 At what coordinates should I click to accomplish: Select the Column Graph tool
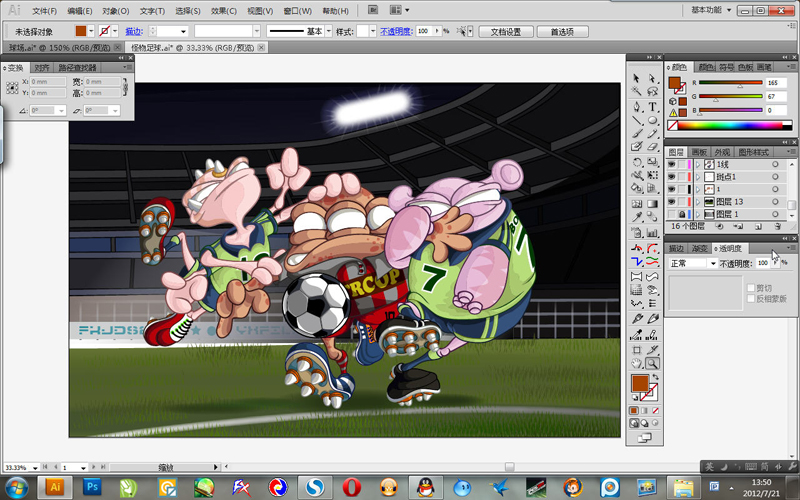tap(652, 233)
